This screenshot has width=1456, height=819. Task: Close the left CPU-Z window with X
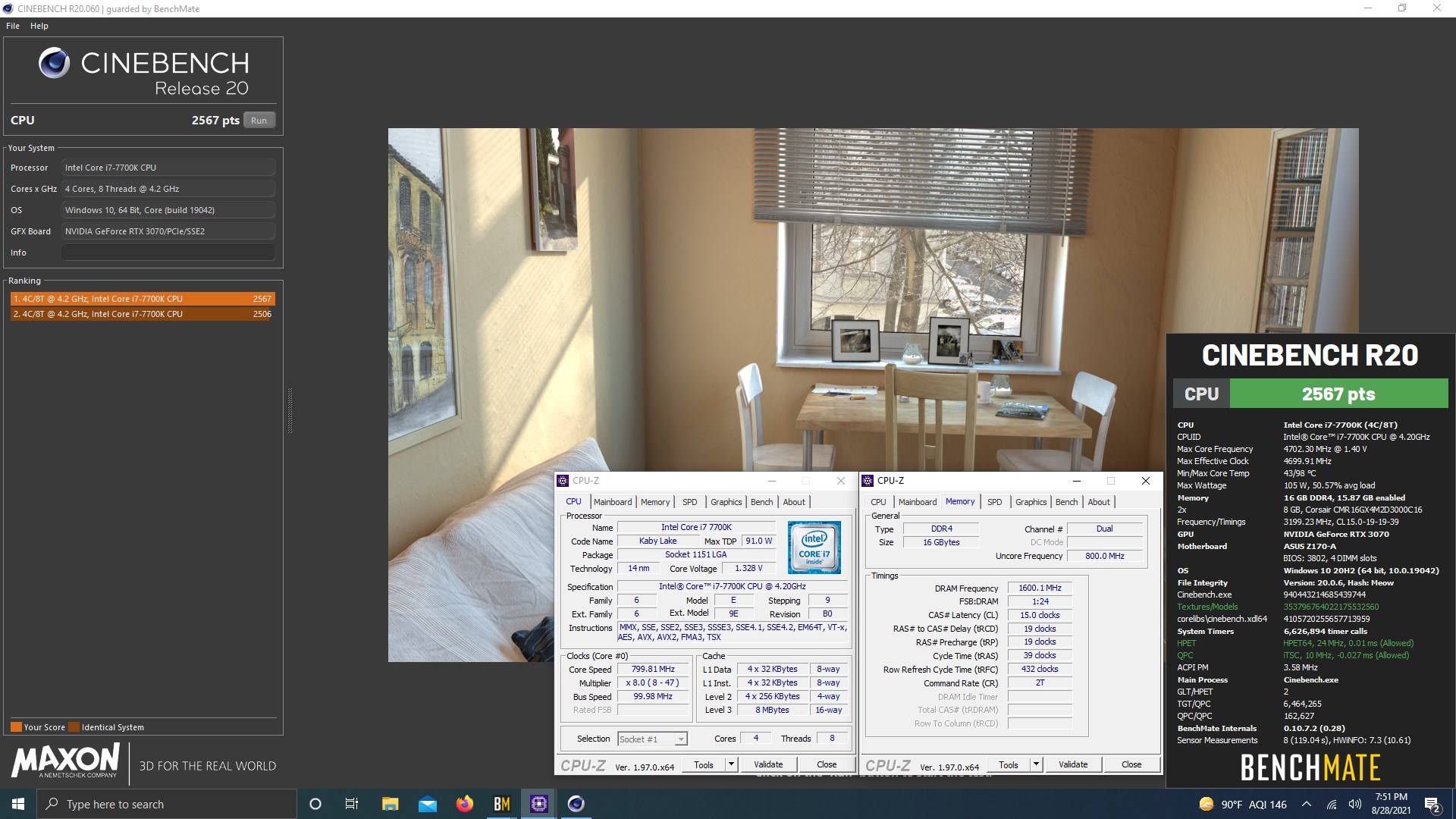coord(840,481)
